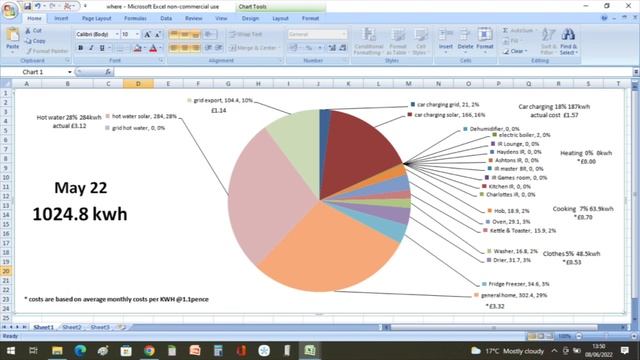Screen dimensions: 640x360
Task: Open Excel Help question mark icon
Action: [604, 18]
